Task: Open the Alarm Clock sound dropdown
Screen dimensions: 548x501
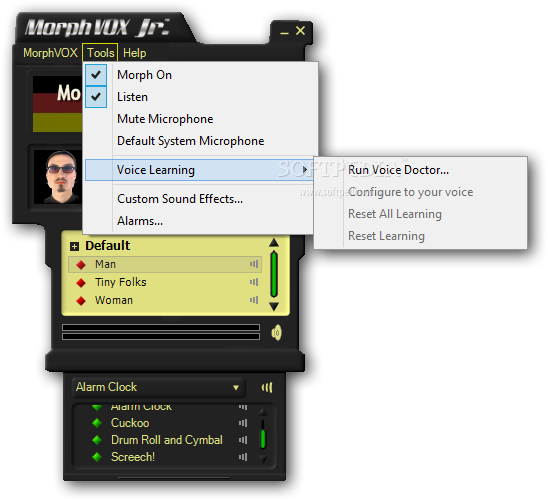Action: tap(159, 387)
